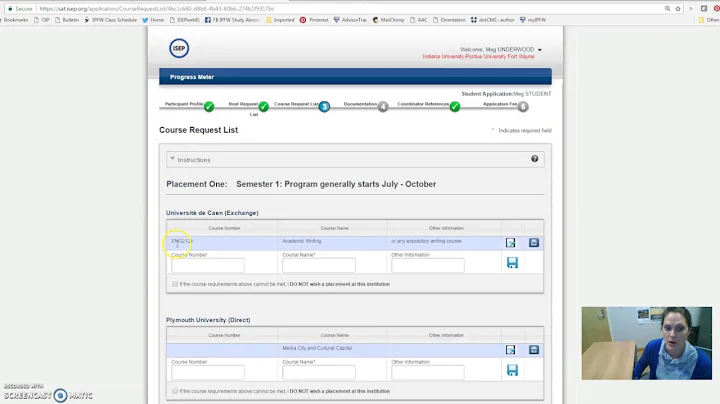The image size is (720, 404).
Task: Select Course Request List step 3
Action: tap(324, 107)
